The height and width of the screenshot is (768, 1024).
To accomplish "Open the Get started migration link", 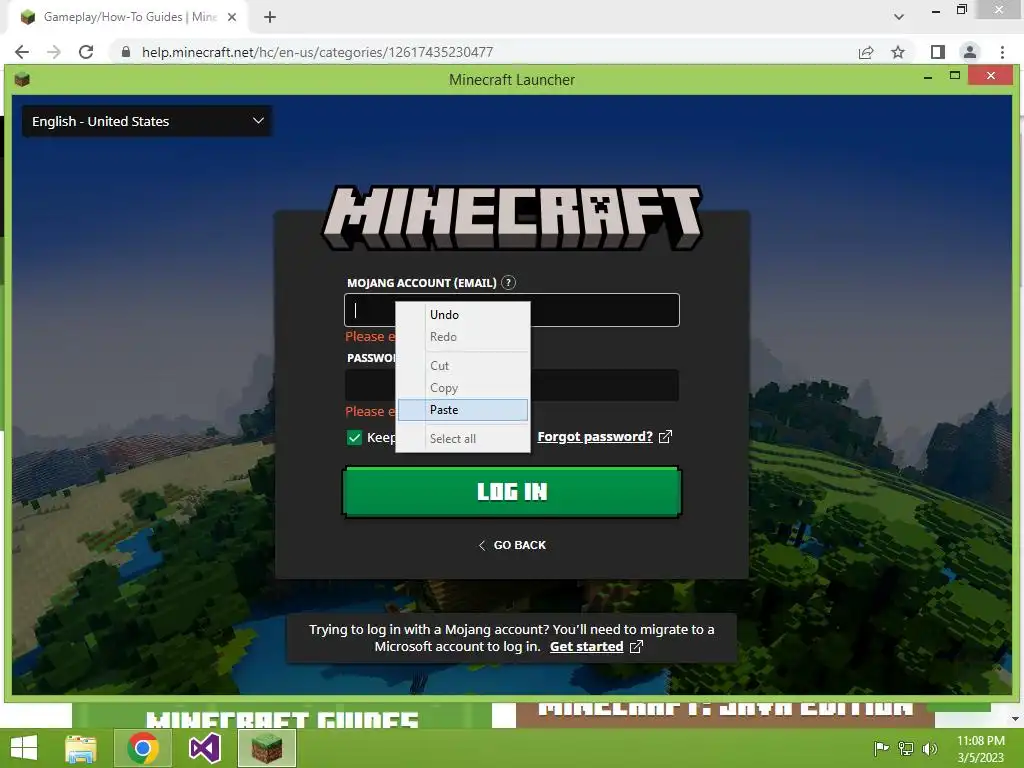I will click(586, 647).
